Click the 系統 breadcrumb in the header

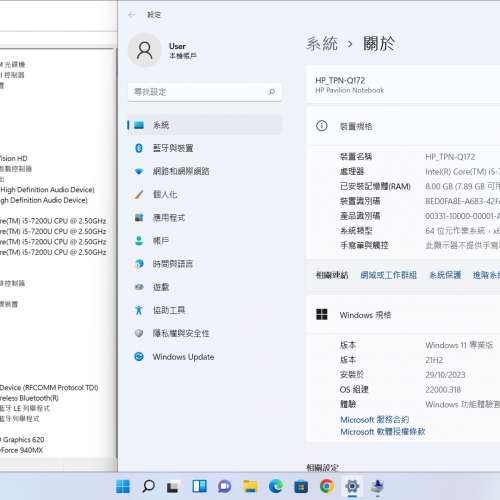(322, 44)
